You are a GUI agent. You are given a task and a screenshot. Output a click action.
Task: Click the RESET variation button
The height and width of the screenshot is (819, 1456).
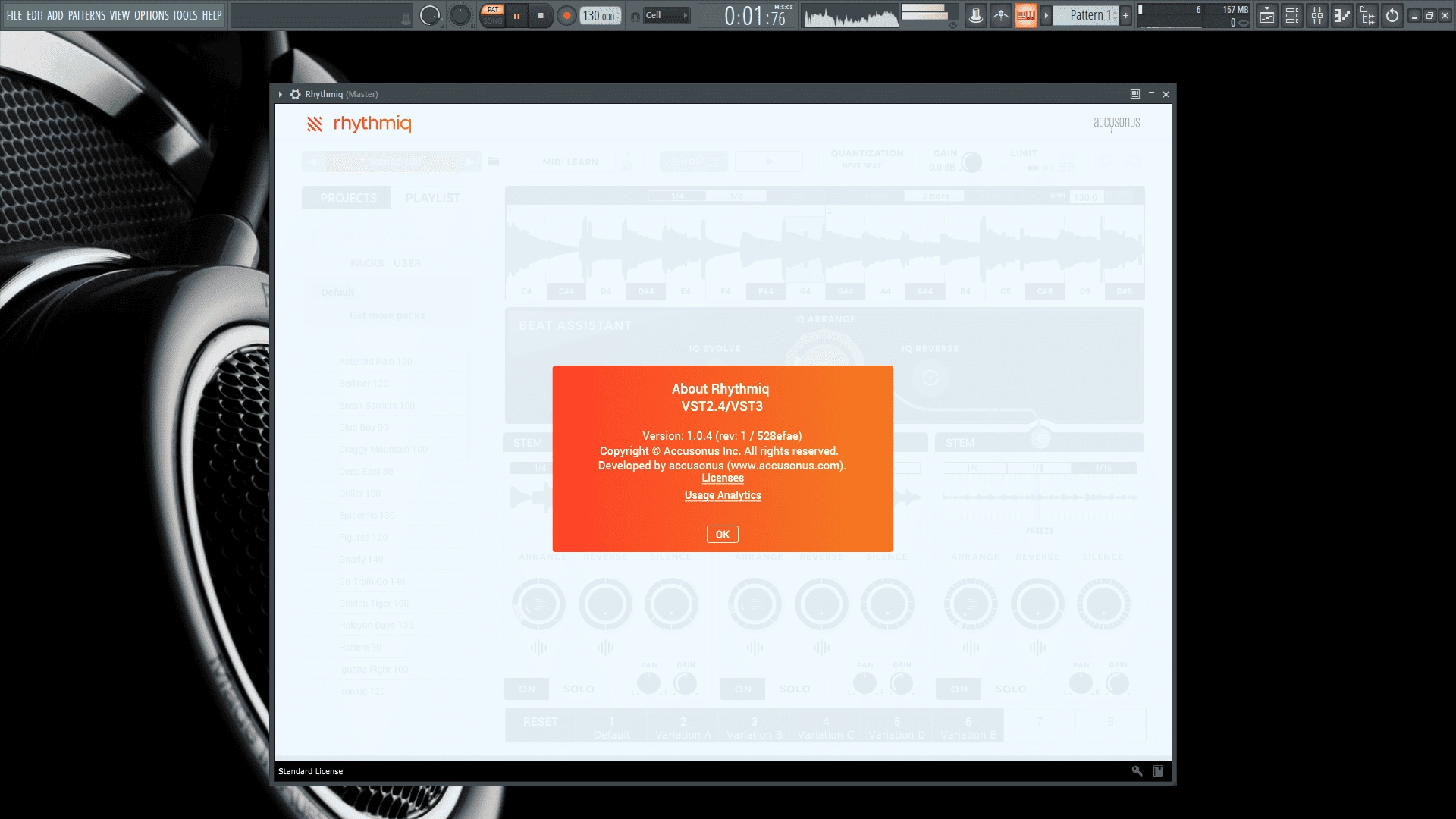tap(540, 726)
